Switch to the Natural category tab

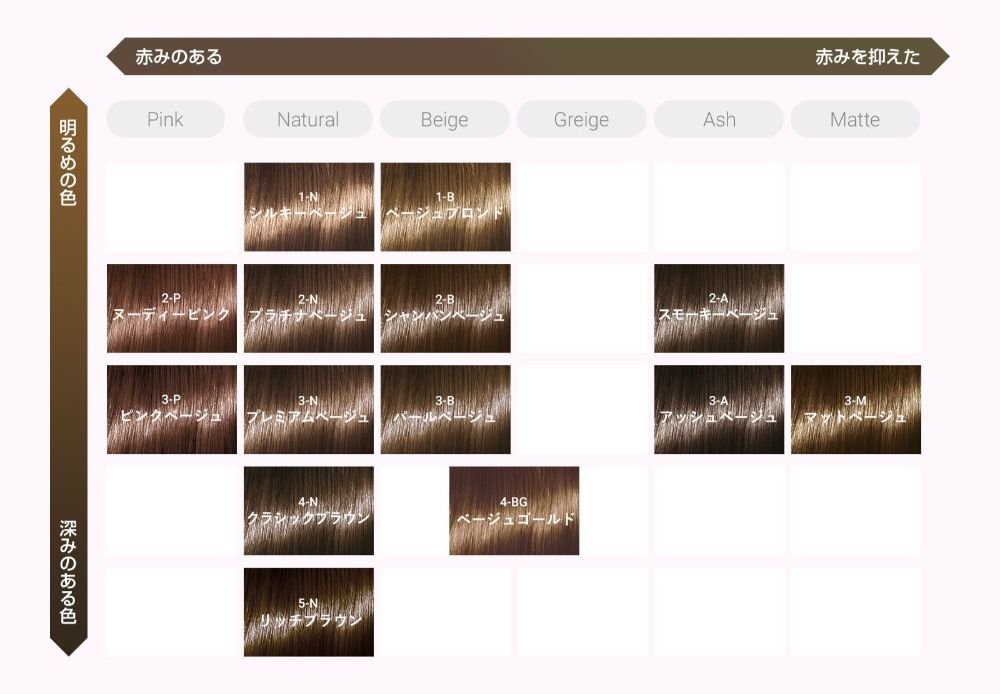(x=308, y=119)
